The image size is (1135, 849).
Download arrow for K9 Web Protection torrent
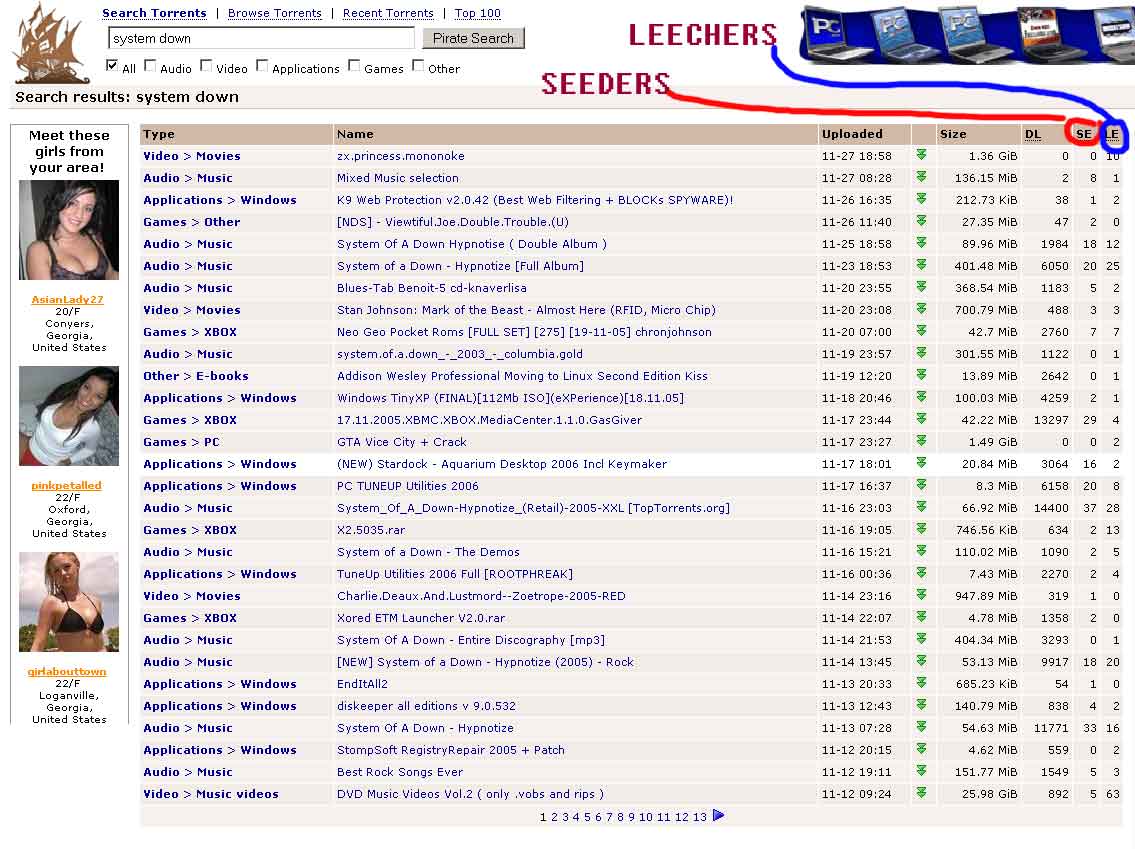(921, 198)
